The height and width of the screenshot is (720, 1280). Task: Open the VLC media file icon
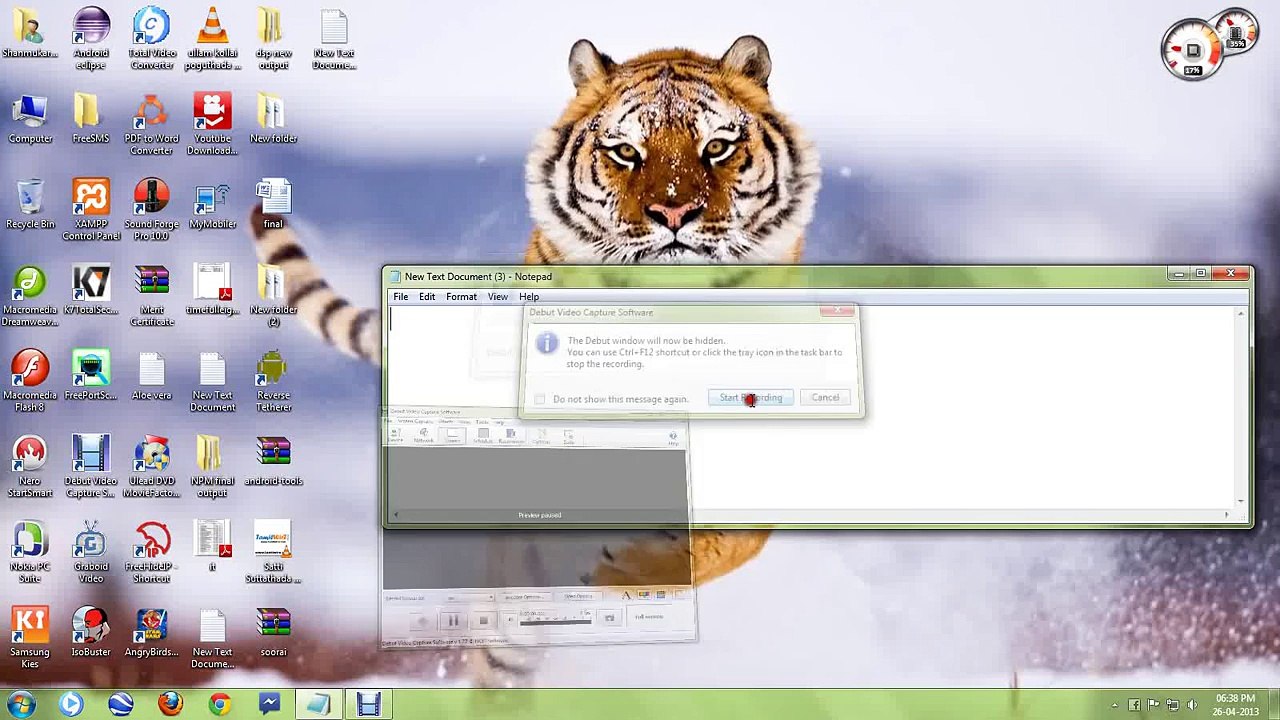click(x=212, y=38)
